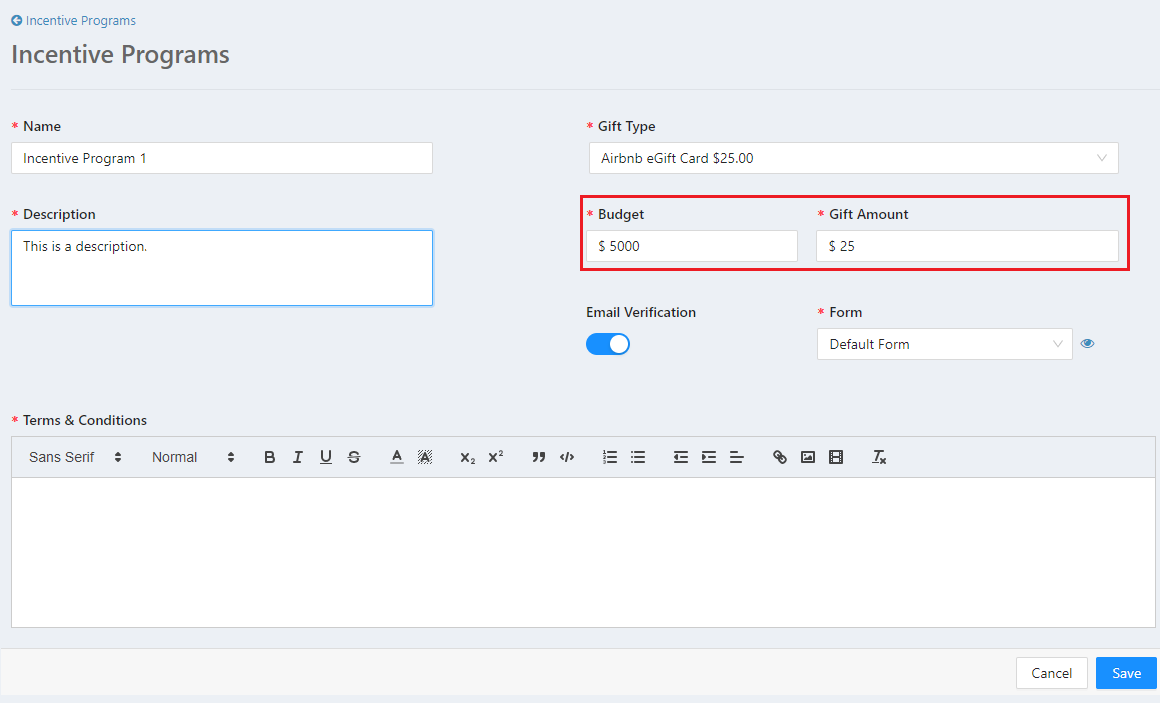Click the Budget input field
This screenshot has width=1160, height=703.
pos(692,246)
